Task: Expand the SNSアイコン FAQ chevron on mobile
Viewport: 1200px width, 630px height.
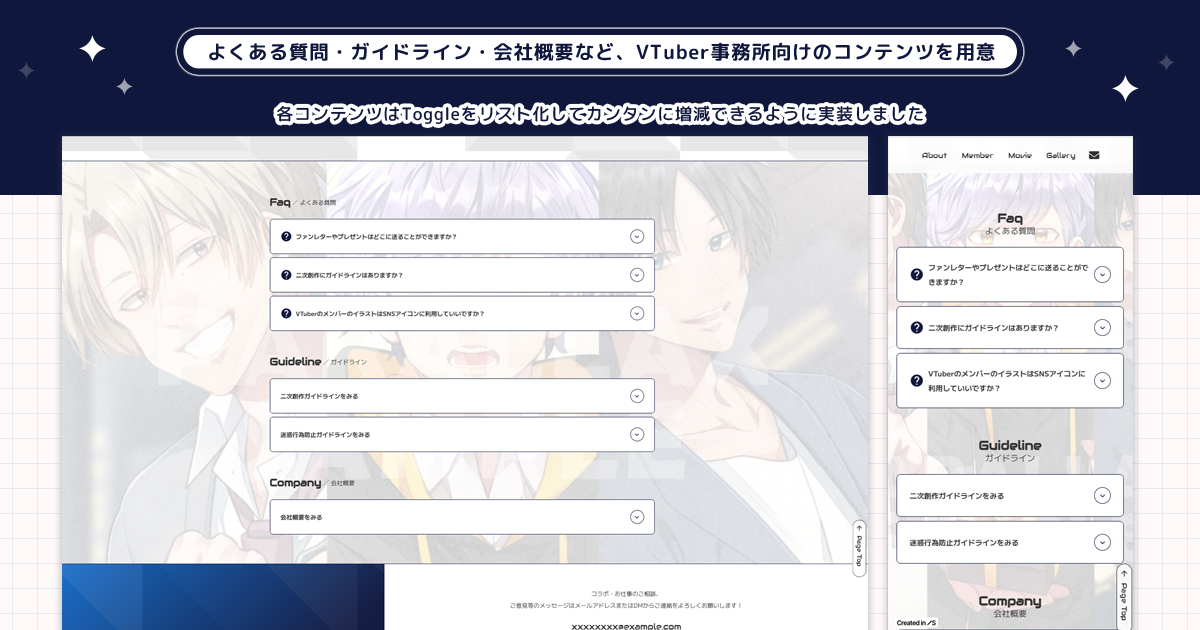Action: click(x=1103, y=381)
